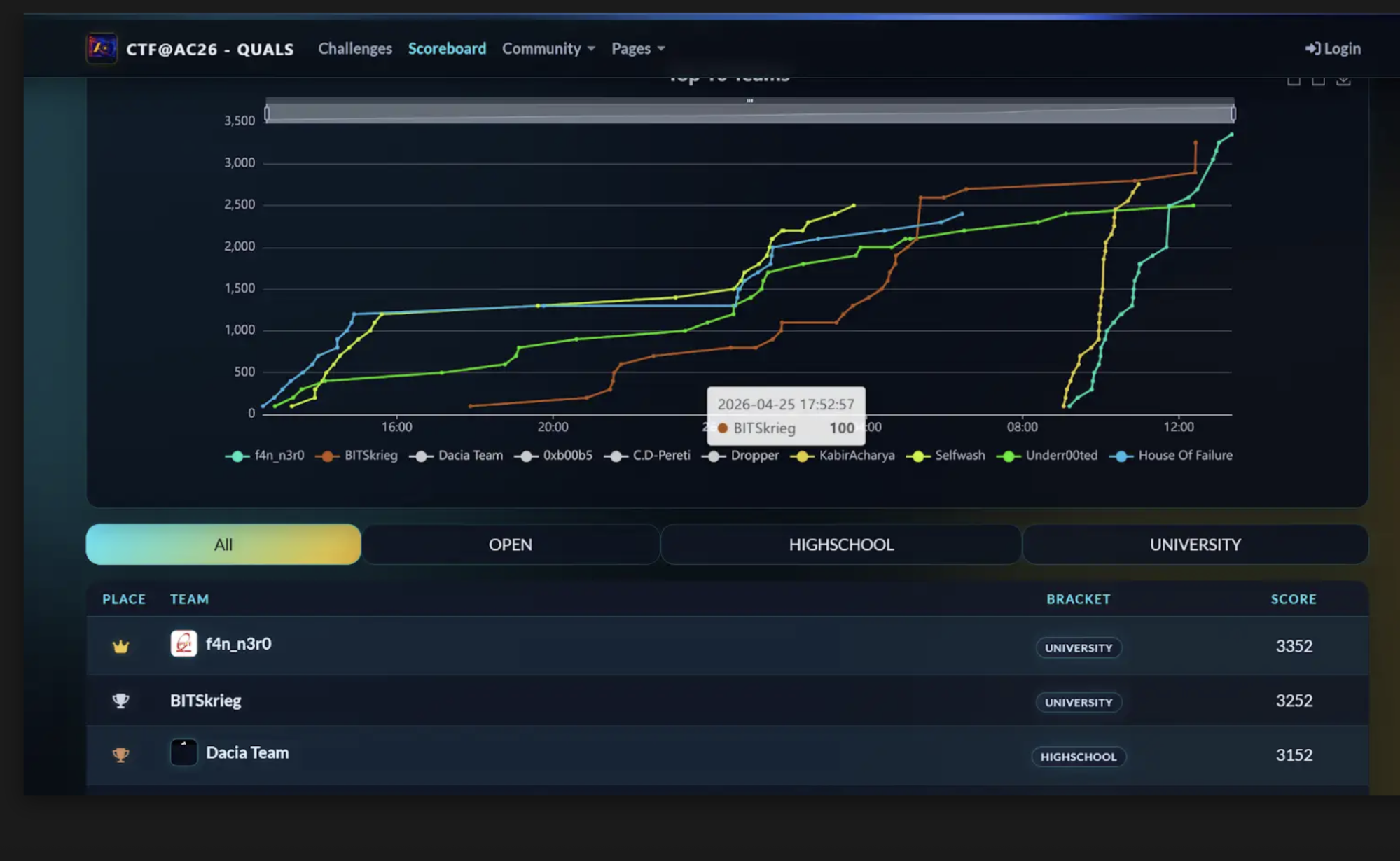Image resolution: width=1400 pixels, height=861 pixels.
Task: Click the f4n_n3r0 line end point on chart
Action: [1231, 134]
